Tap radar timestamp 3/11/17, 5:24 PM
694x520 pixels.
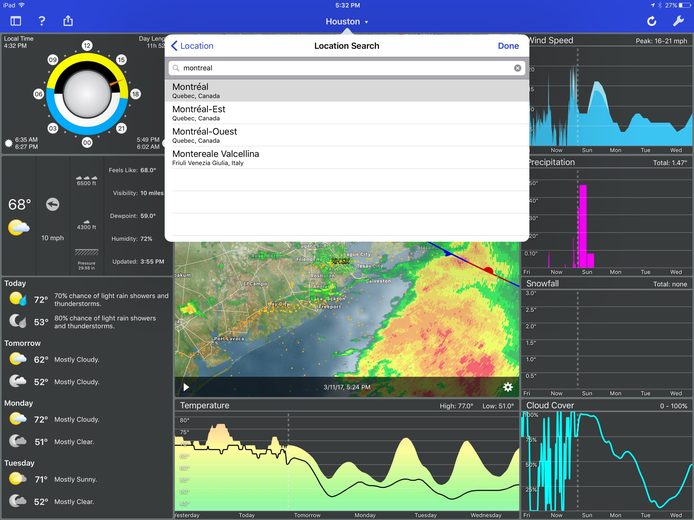coord(347,387)
